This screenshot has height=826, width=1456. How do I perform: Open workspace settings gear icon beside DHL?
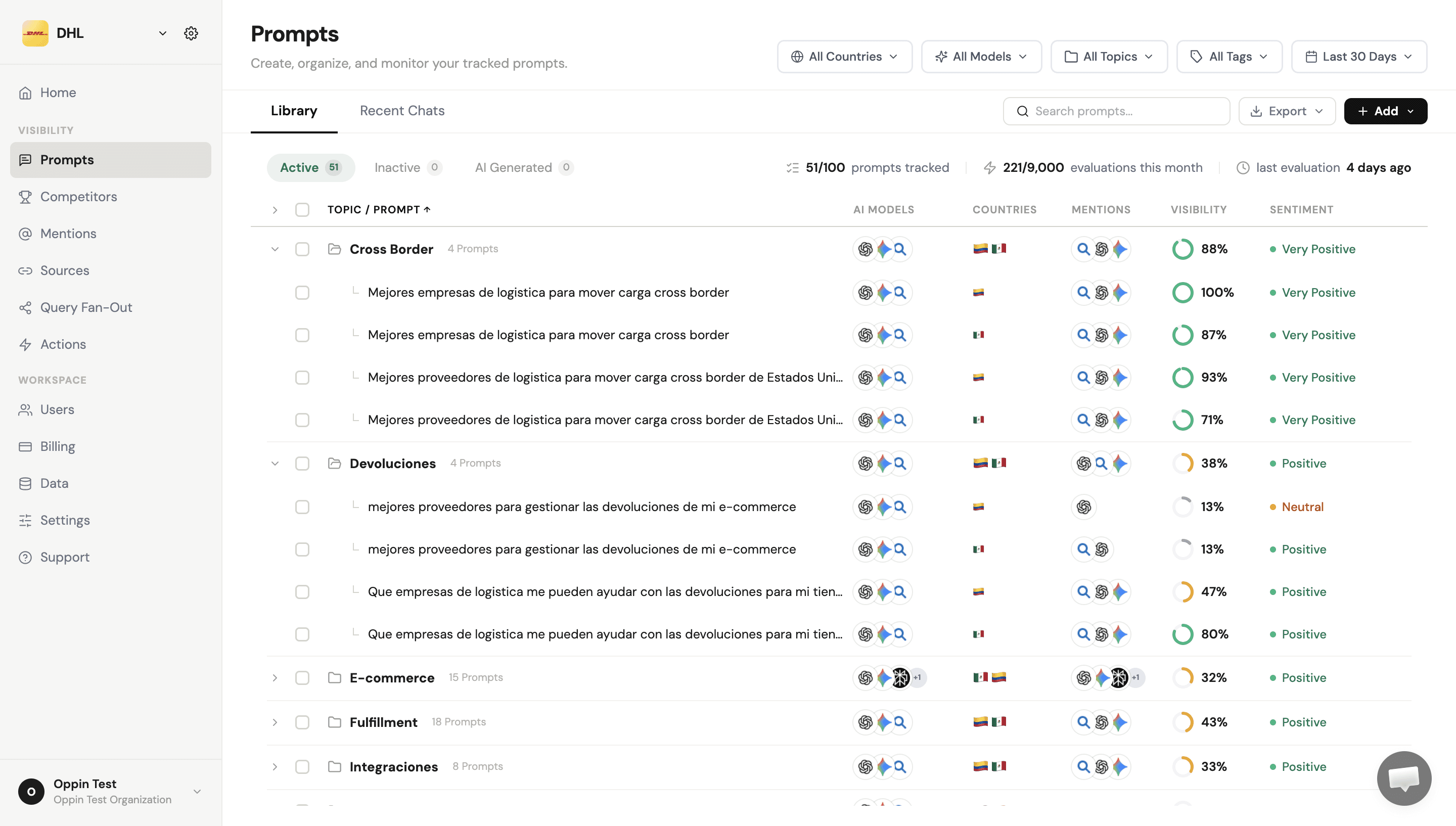[x=191, y=33]
